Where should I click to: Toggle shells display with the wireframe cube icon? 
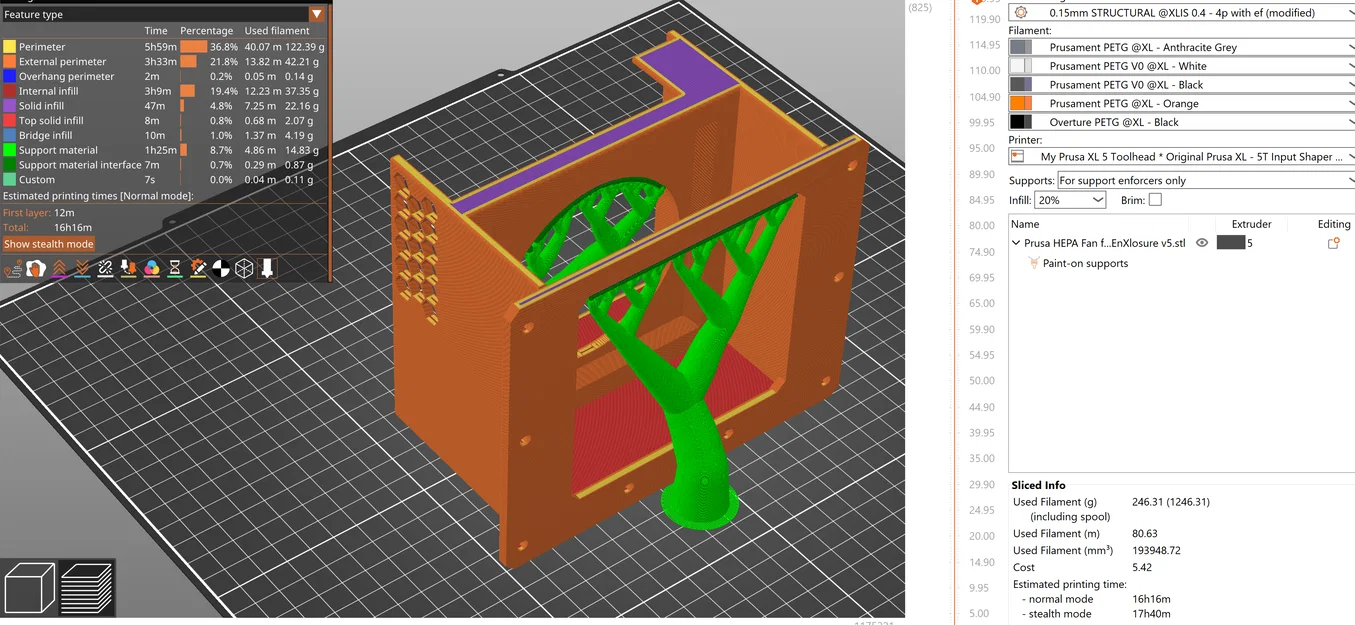[243, 268]
